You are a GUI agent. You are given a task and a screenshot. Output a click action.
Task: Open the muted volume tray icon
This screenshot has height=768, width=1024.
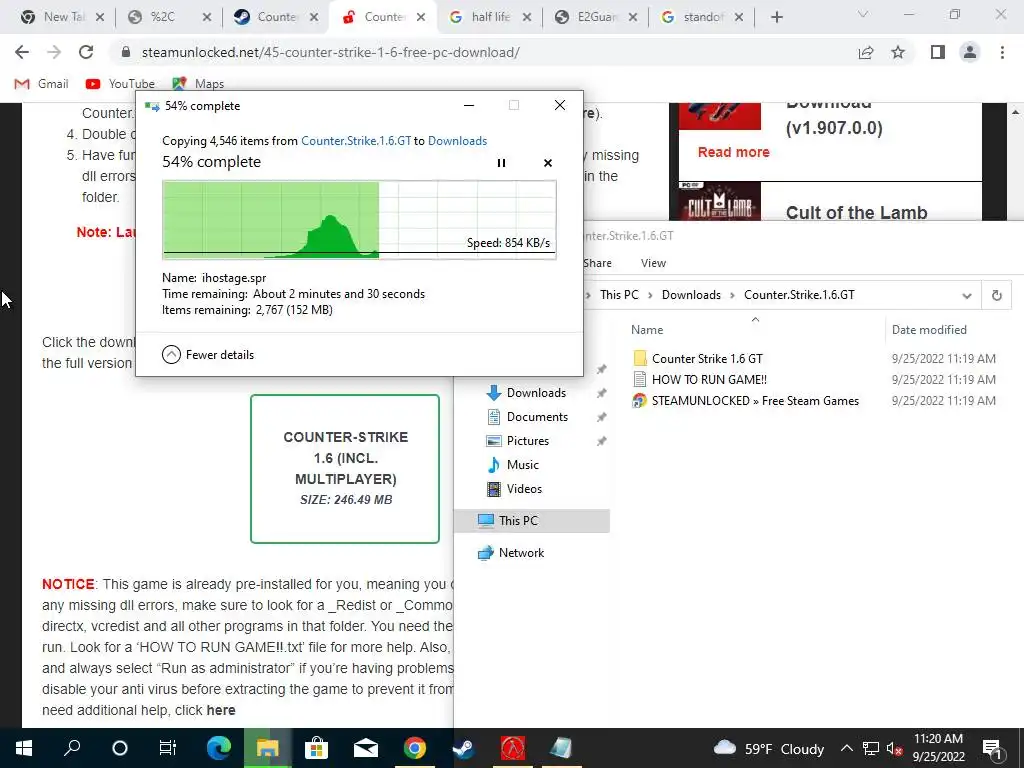(894, 748)
